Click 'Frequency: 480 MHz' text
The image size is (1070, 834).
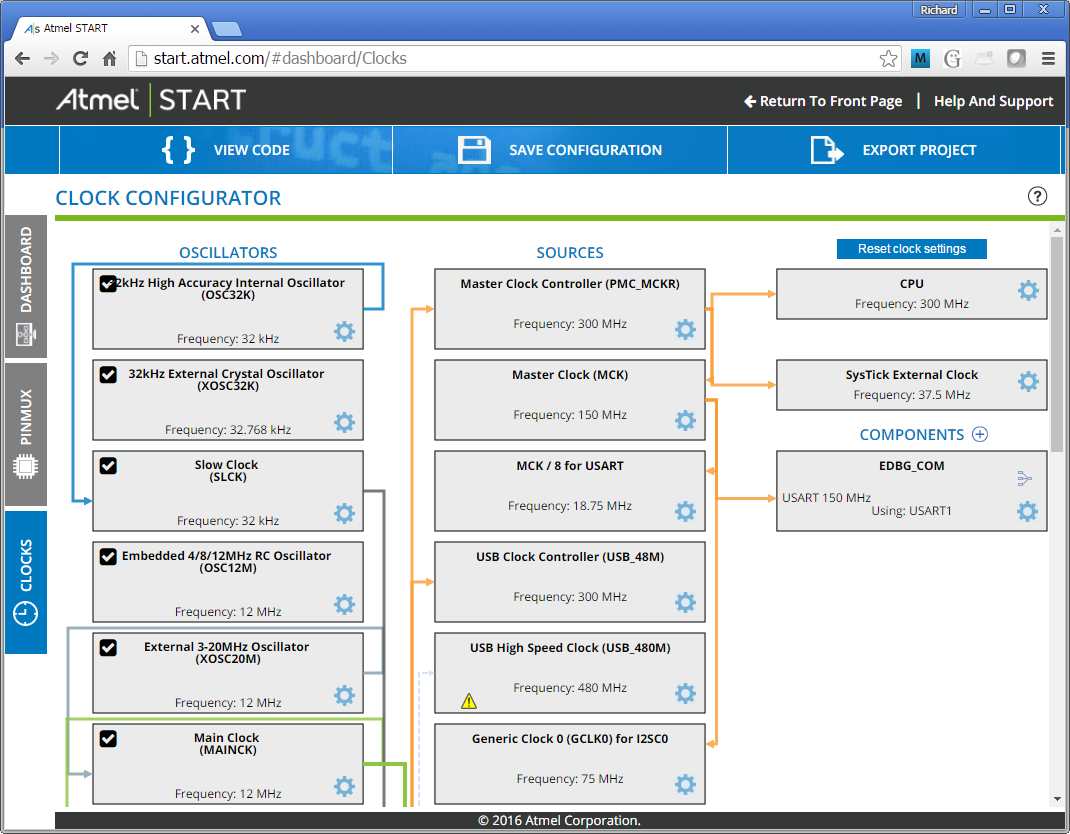[570, 688]
